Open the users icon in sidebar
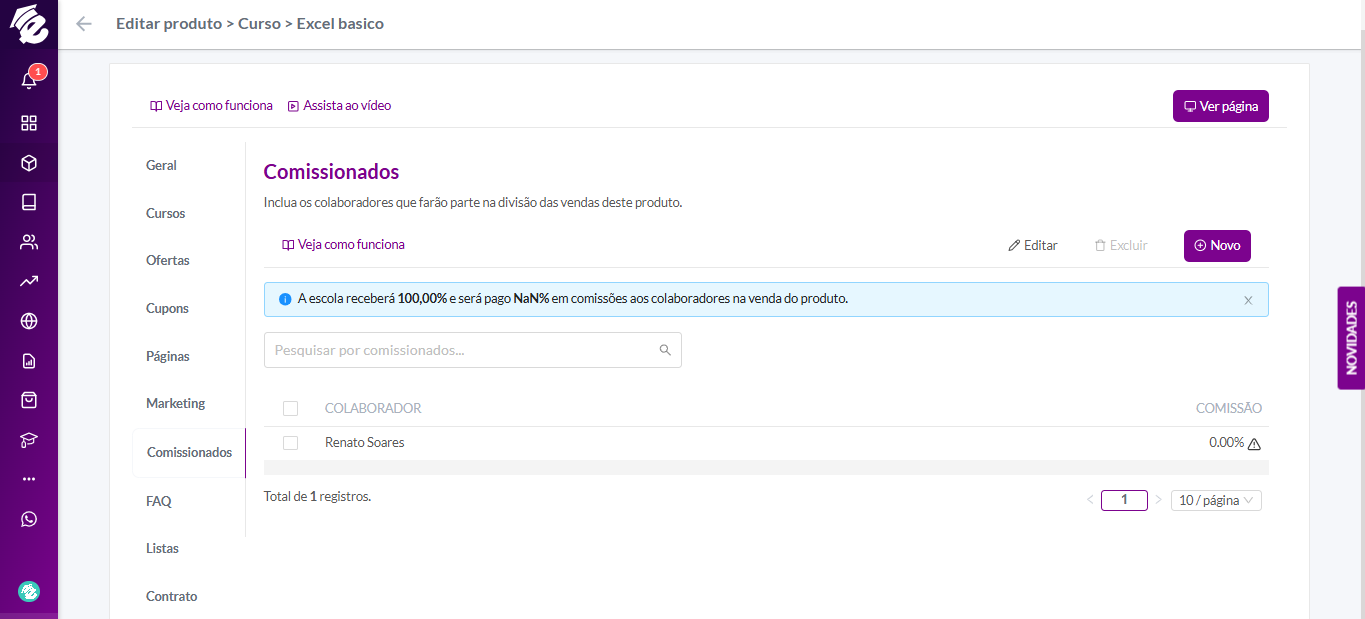The width and height of the screenshot is (1365, 619). click(29, 242)
